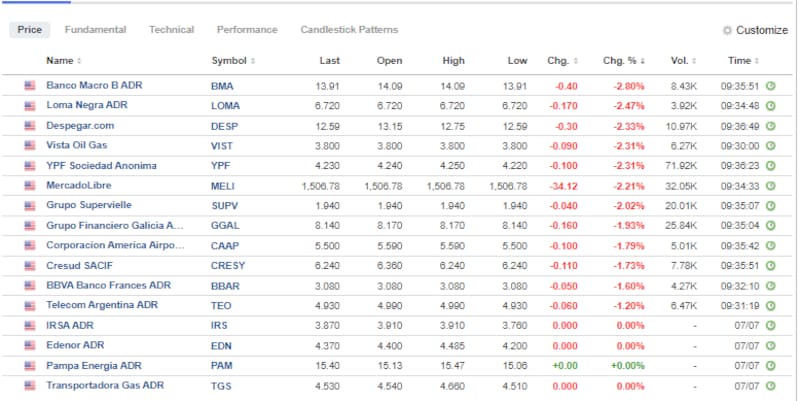Click the clock status icon in YPF row
The width and height of the screenshot is (800, 401).
(771, 166)
